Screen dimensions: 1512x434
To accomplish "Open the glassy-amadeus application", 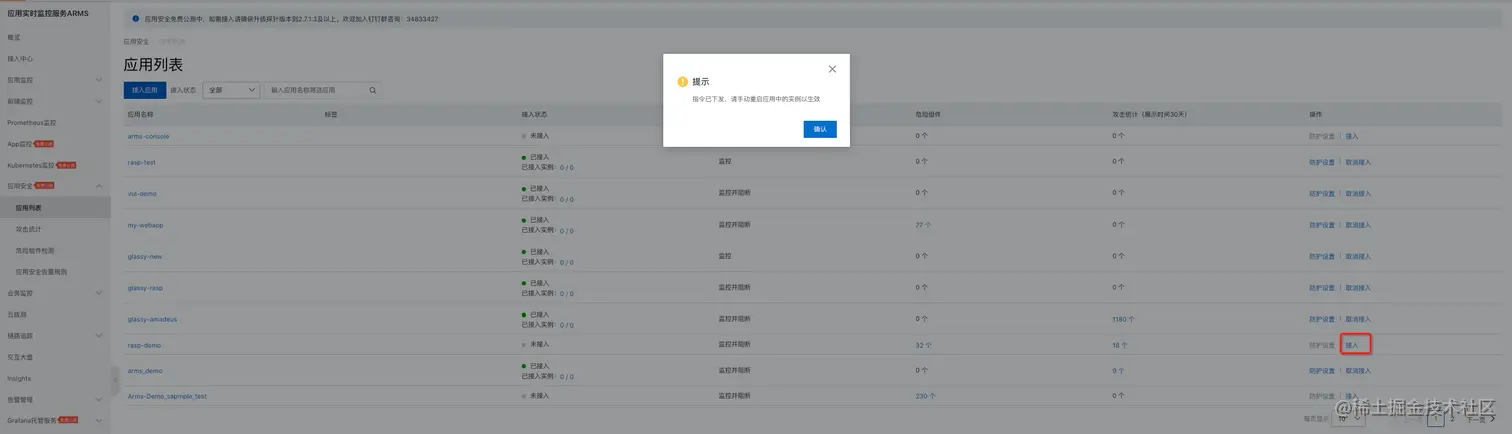I will pos(152,319).
